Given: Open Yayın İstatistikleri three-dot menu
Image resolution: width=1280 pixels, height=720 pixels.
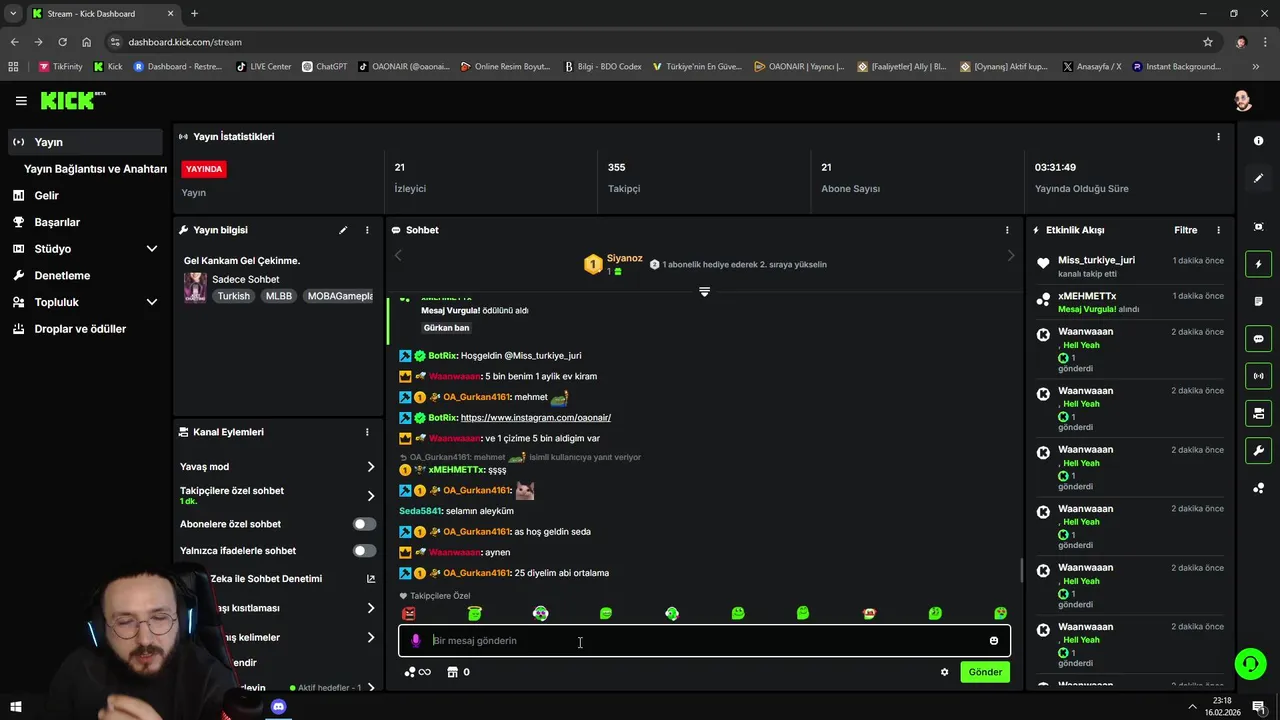Looking at the screenshot, I should point(1218,137).
